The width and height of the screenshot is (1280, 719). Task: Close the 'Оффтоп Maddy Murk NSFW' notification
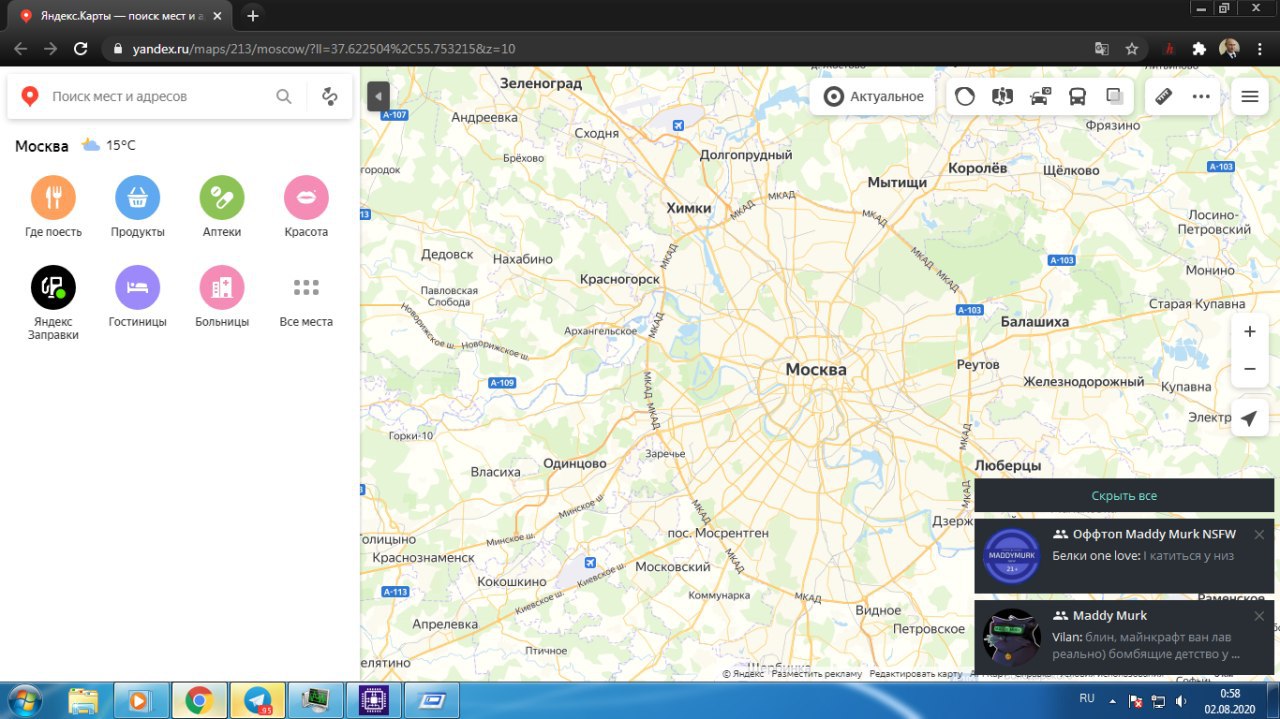point(1259,535)
